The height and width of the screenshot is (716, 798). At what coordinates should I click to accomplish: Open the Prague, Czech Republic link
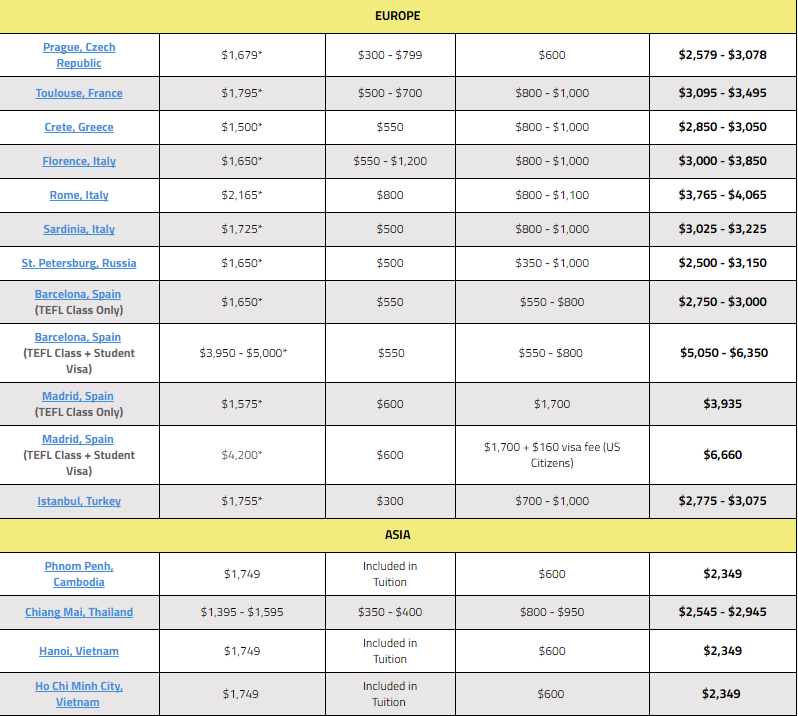click(79, 55)
